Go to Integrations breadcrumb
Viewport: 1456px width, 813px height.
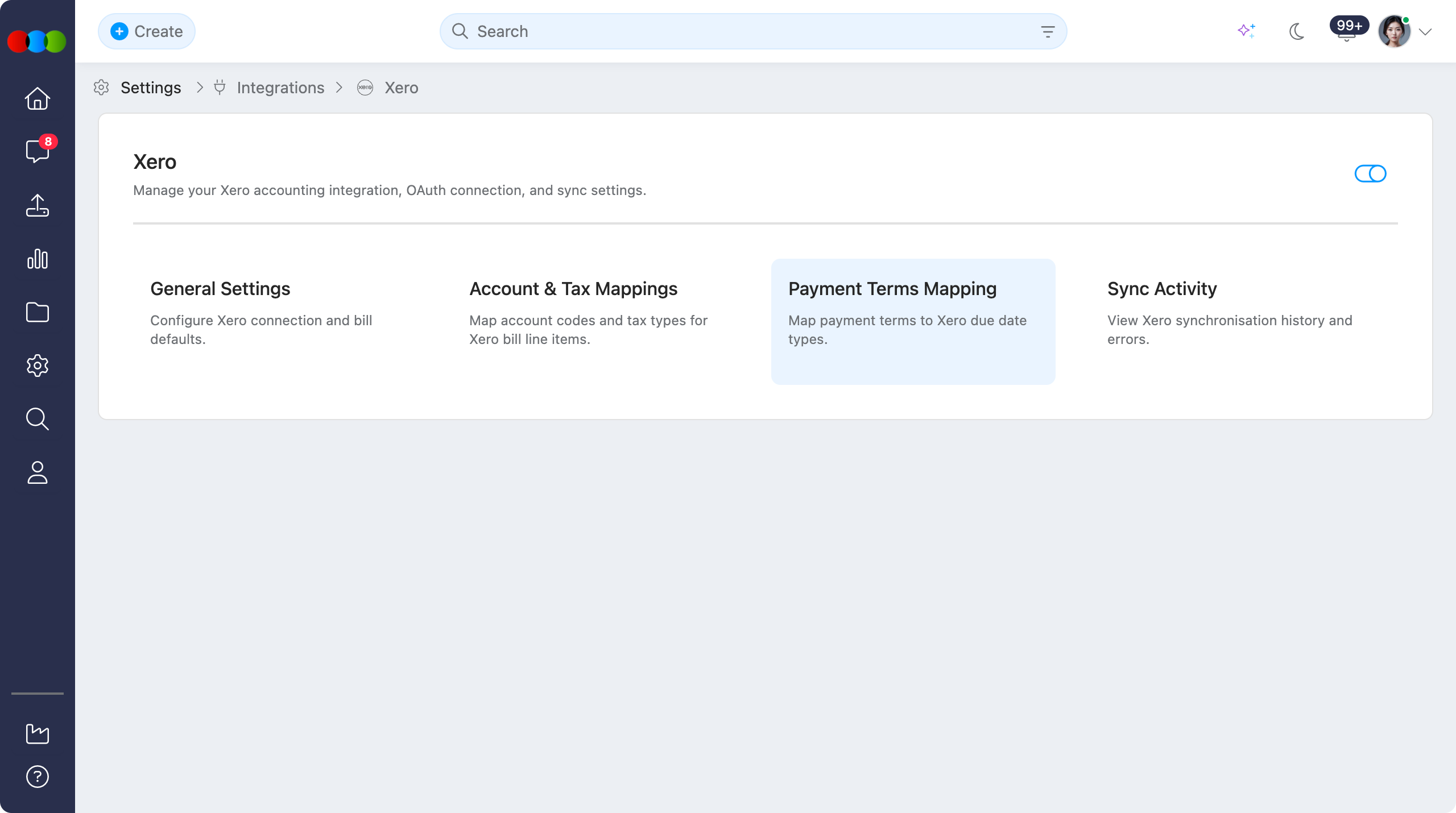click(280, 88)
